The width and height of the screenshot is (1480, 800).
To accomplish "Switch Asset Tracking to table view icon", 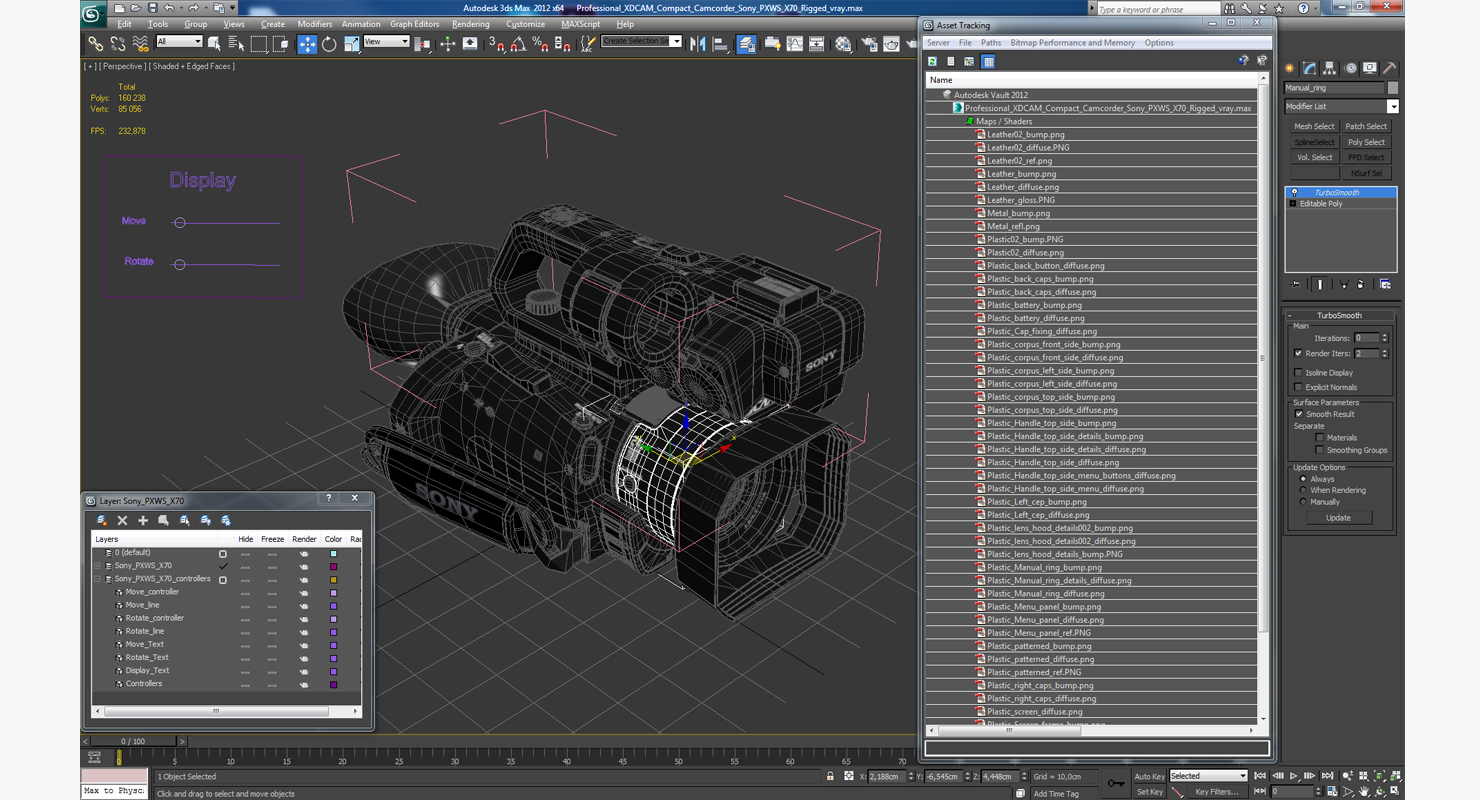I will [x=988, y=61].
